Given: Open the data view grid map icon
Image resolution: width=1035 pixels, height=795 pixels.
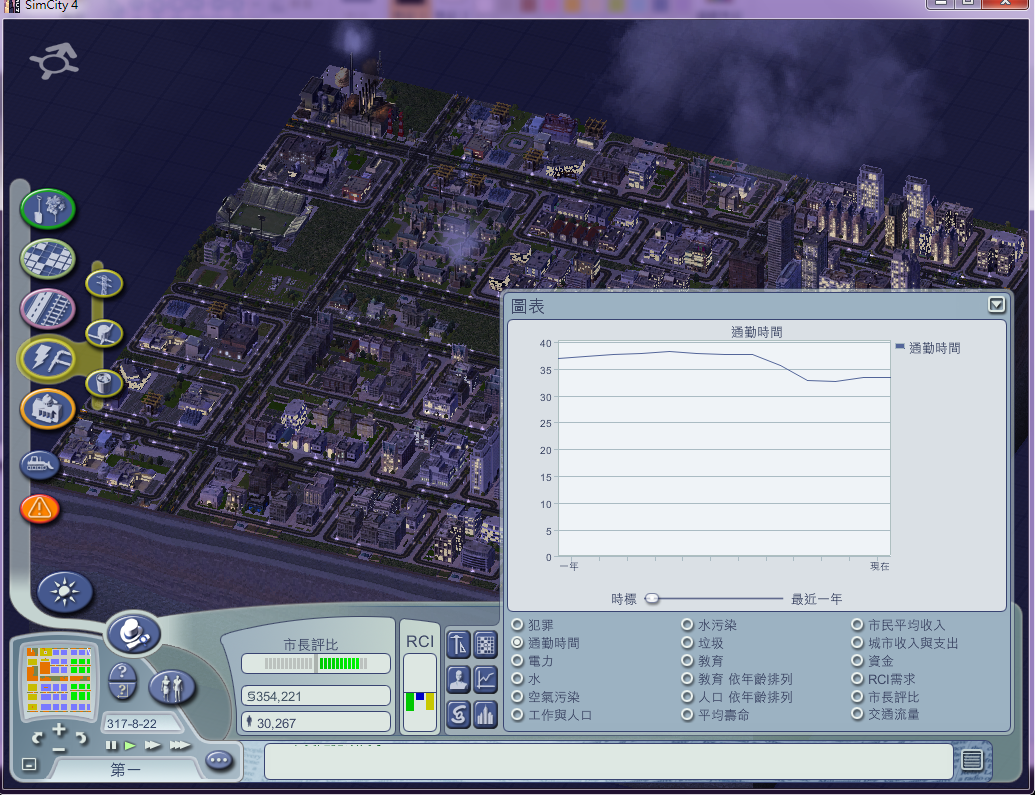Looking at the screenshot, I should [x=486, y=644].
